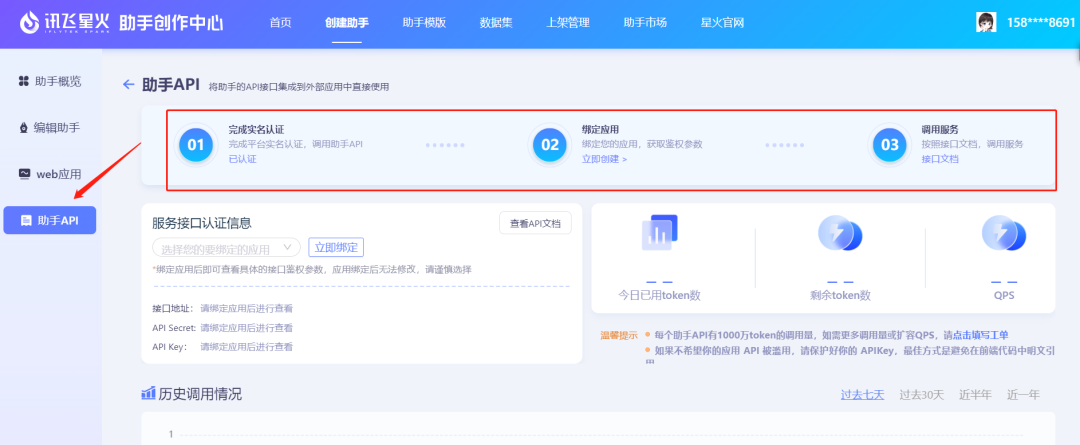Screen dimensions: 1080x445
Task: Click the QPS label
Action: (x=1004, y=296)
